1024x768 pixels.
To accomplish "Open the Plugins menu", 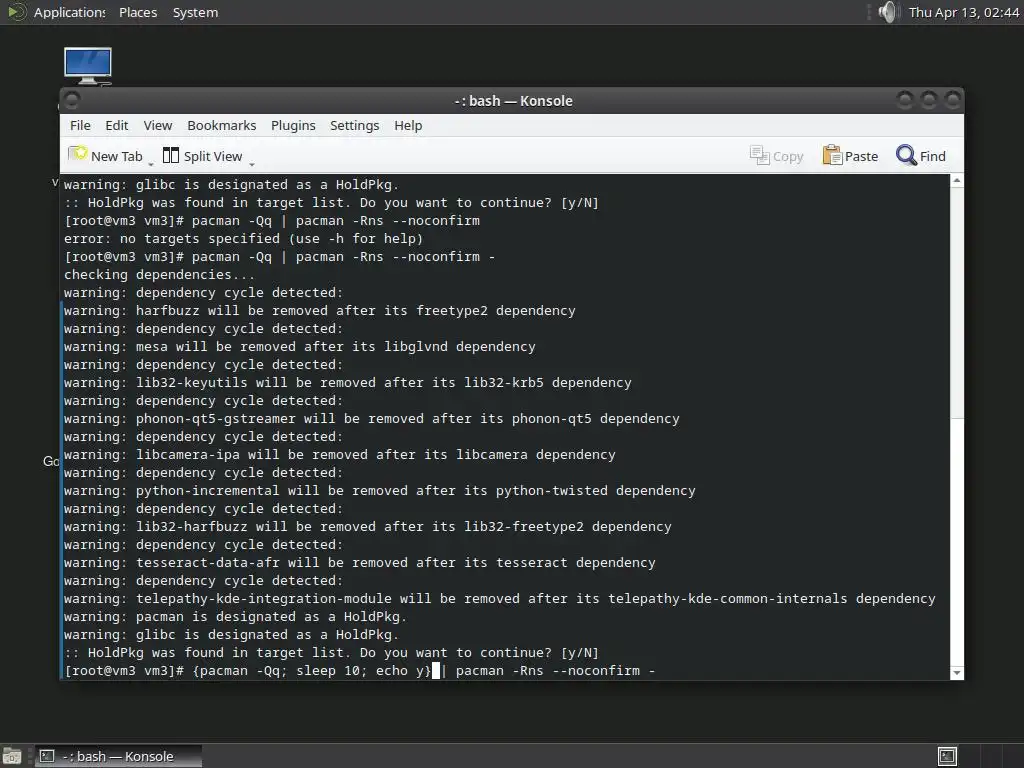I will (293, 125).
